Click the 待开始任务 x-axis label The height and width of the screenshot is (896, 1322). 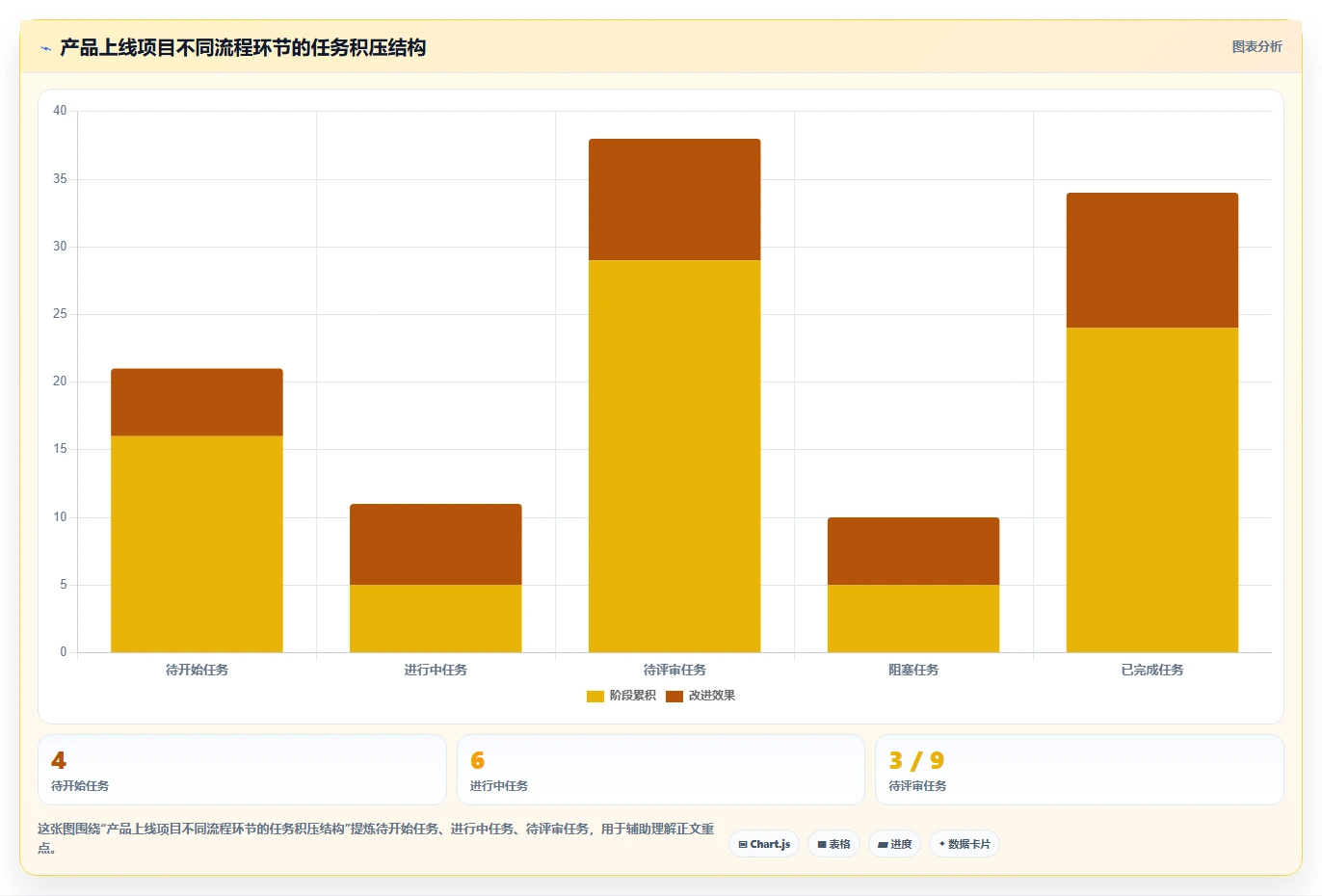[197, 670]
